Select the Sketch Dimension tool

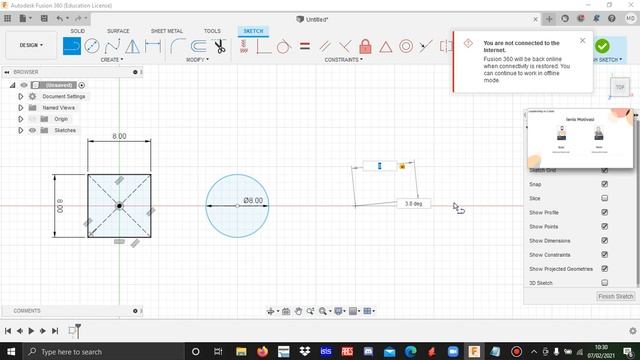point(153,46)
